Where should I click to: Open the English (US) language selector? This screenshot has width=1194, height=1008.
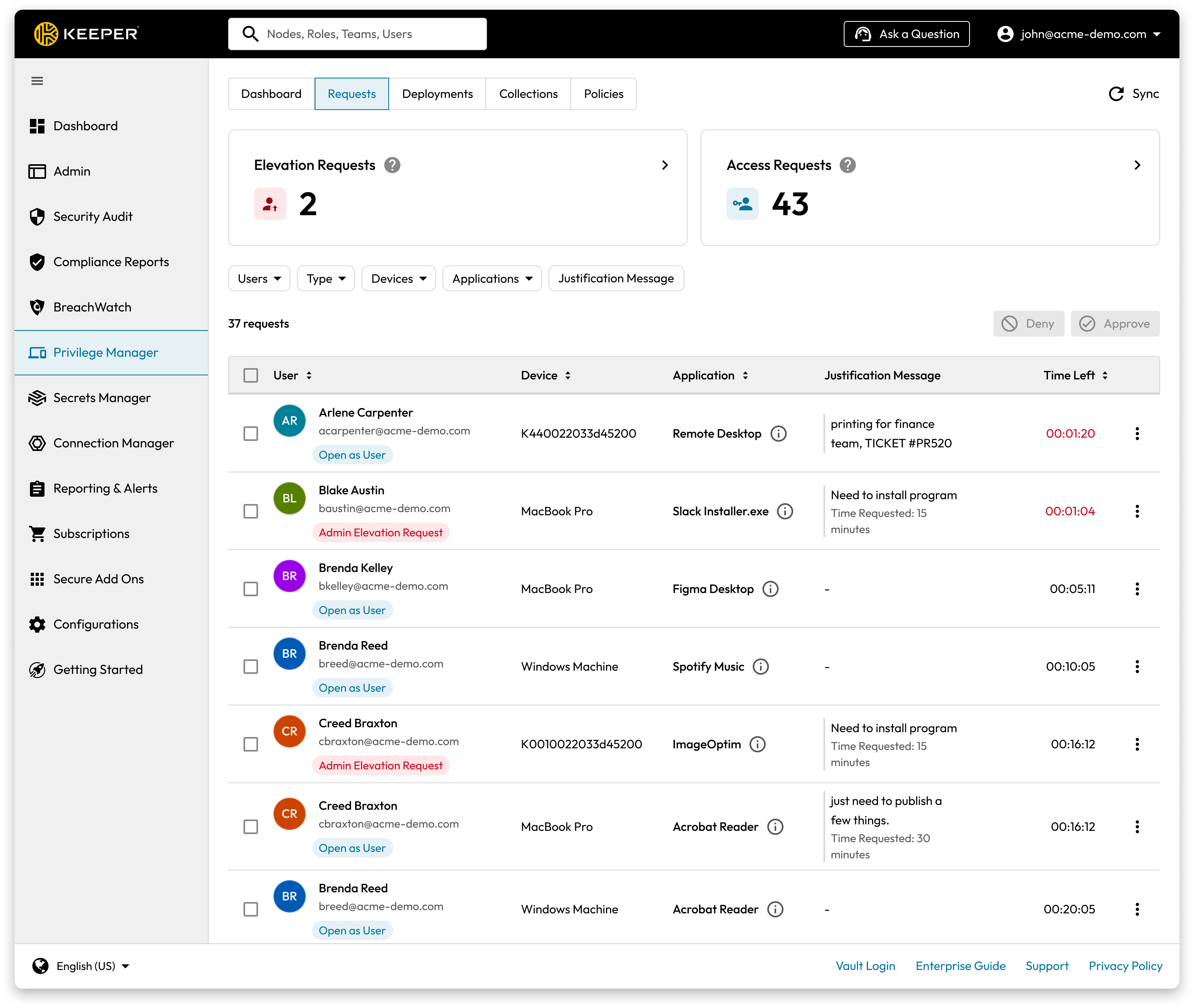[x=86, y=966]
